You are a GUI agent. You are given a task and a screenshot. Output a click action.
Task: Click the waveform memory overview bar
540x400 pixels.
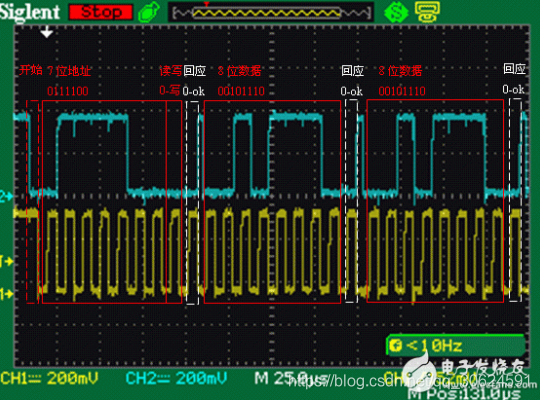tap(271, 13)
